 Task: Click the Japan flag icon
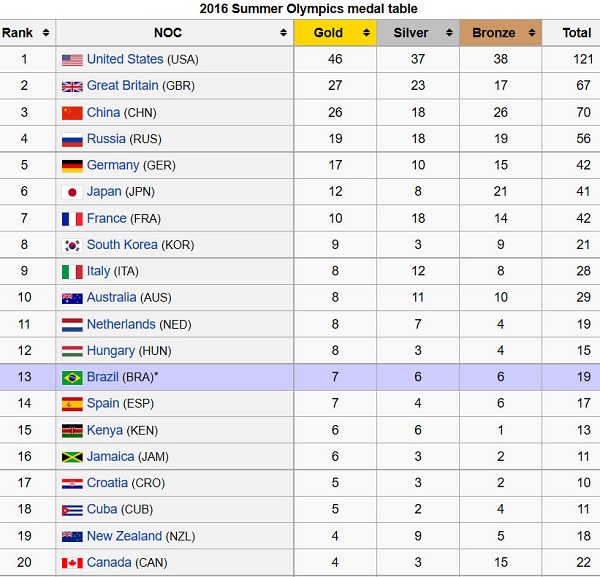tap(72, 192)
